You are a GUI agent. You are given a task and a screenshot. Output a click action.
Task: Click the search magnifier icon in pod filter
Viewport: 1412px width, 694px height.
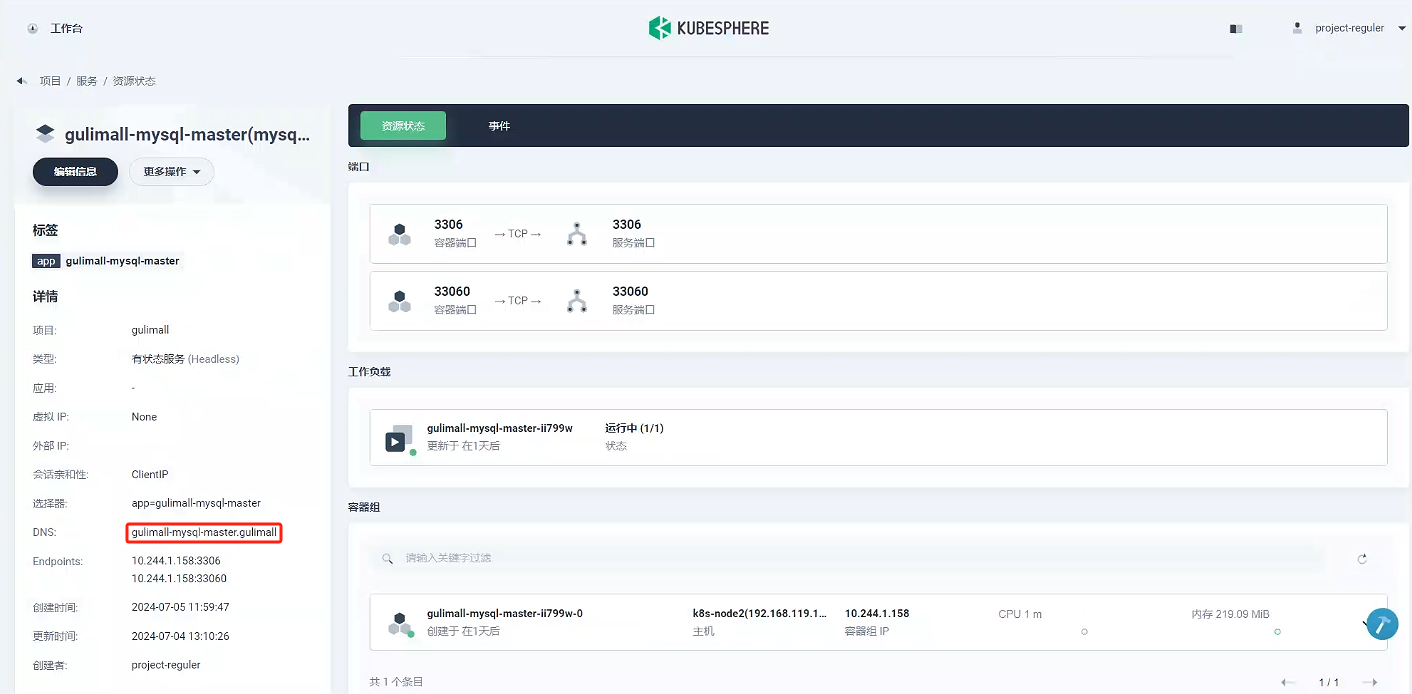click(388, 559)
